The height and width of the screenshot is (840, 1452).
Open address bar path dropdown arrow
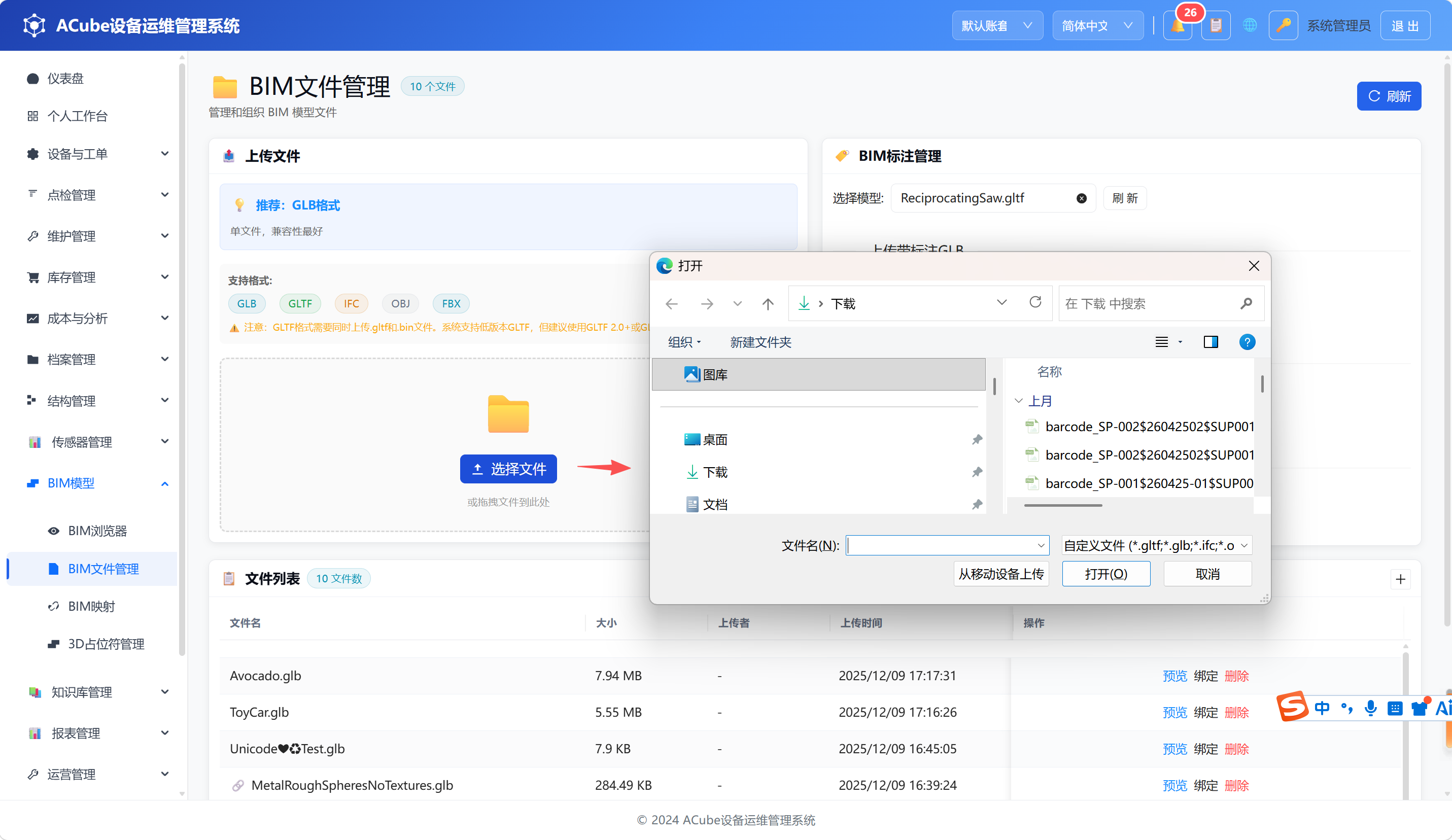click(1001, 302)
